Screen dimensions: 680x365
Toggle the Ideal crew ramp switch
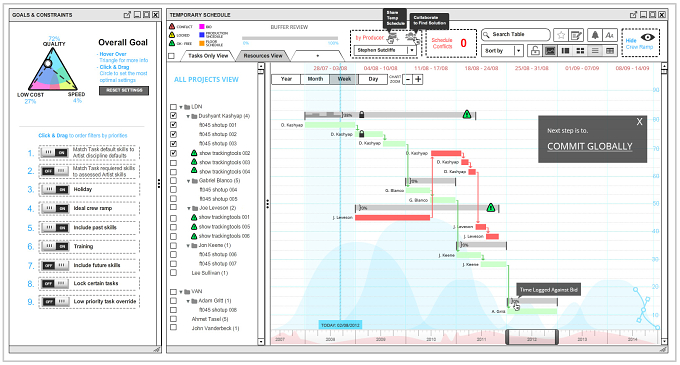point(55,209)
